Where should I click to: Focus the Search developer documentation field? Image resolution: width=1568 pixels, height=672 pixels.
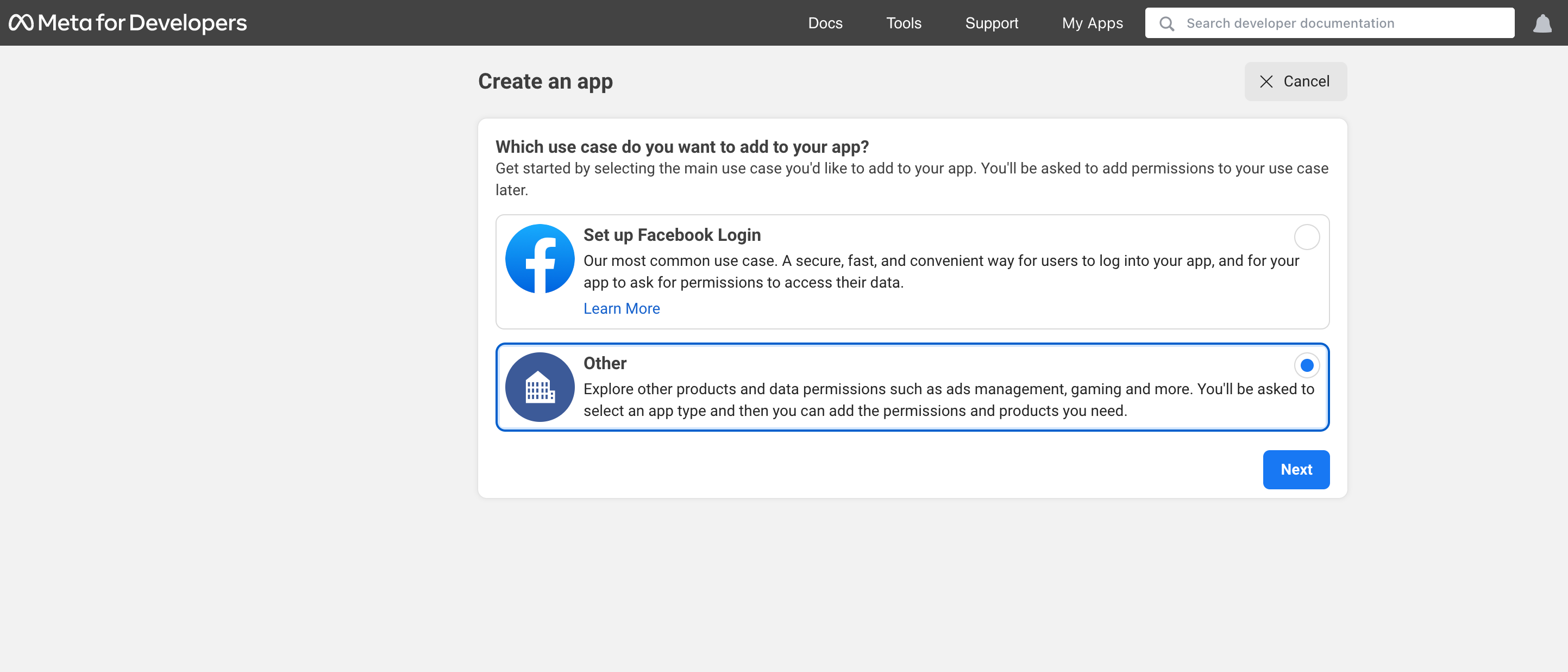[x=1329, y=23]
